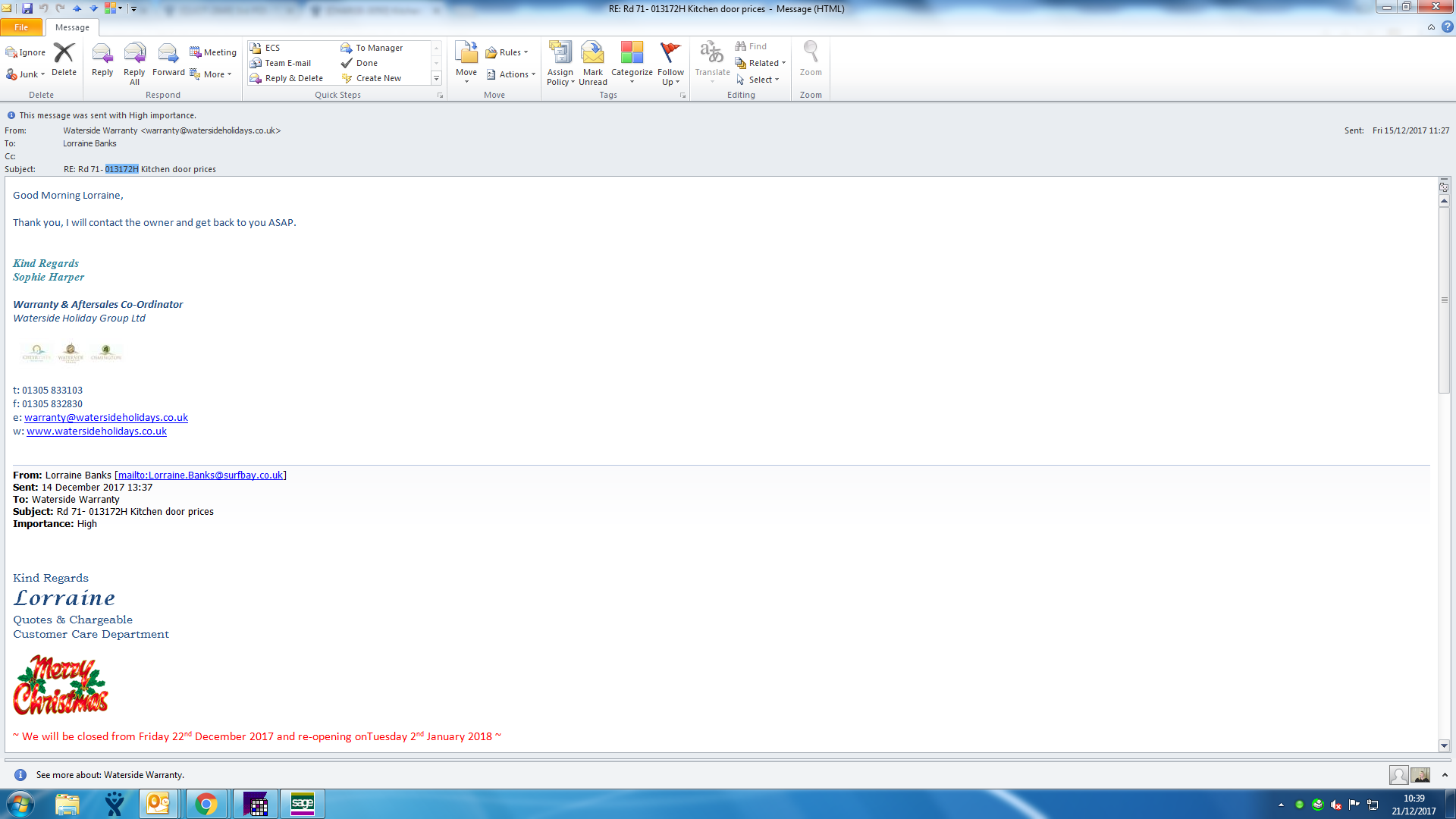Click the Google Chrome taskbar icon
The height and width of the screenshot is (819, 1456).
[206, 804]
